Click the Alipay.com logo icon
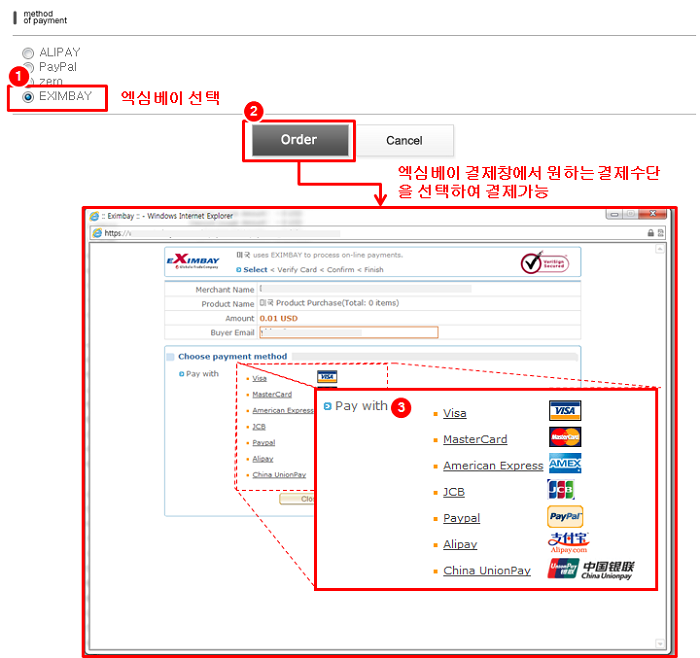This screenshot has width=700, height=658. coord(568,542)
